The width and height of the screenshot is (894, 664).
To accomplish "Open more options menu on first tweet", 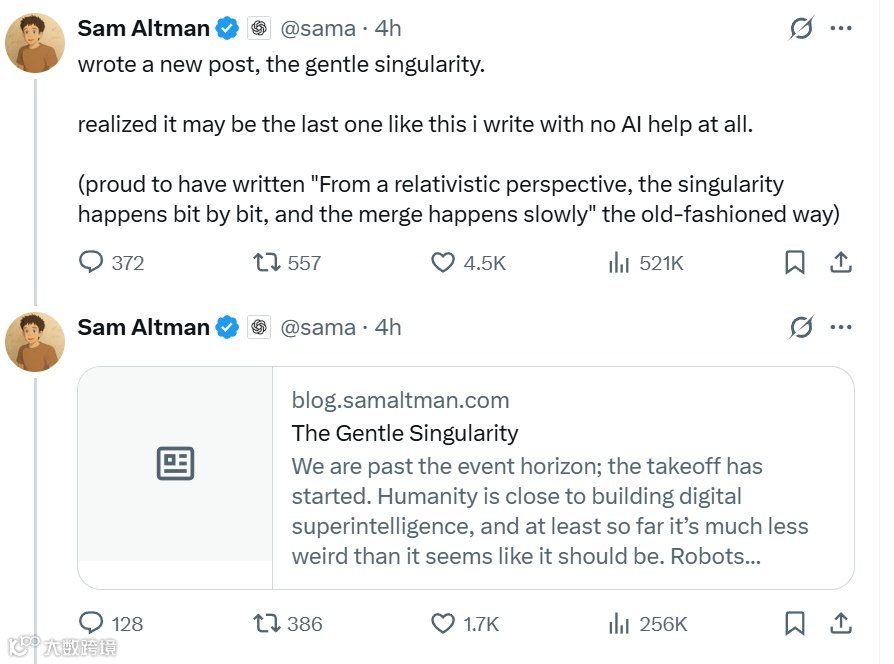I will pos(841,28).
